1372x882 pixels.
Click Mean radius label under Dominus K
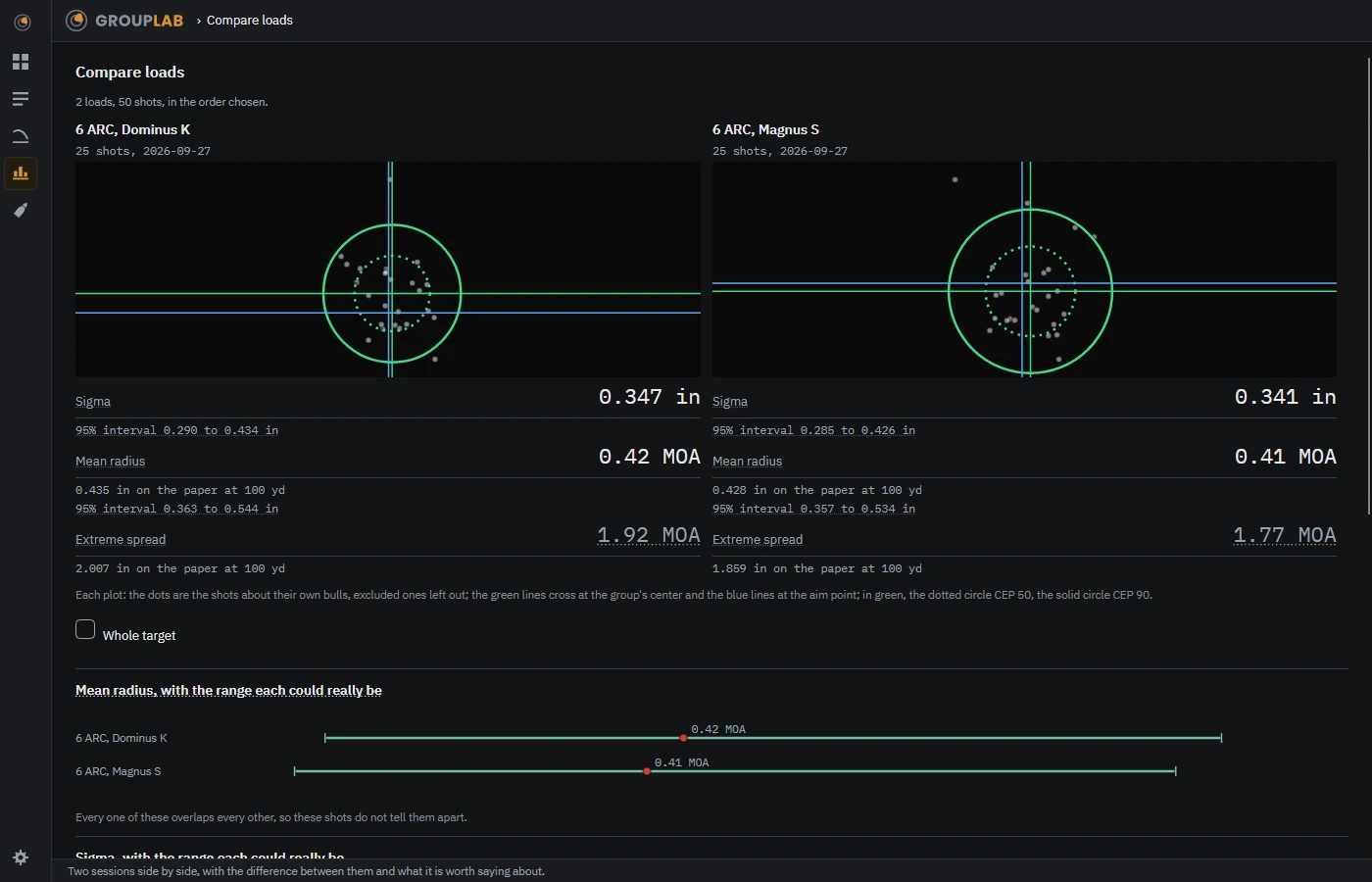[110, 462]
